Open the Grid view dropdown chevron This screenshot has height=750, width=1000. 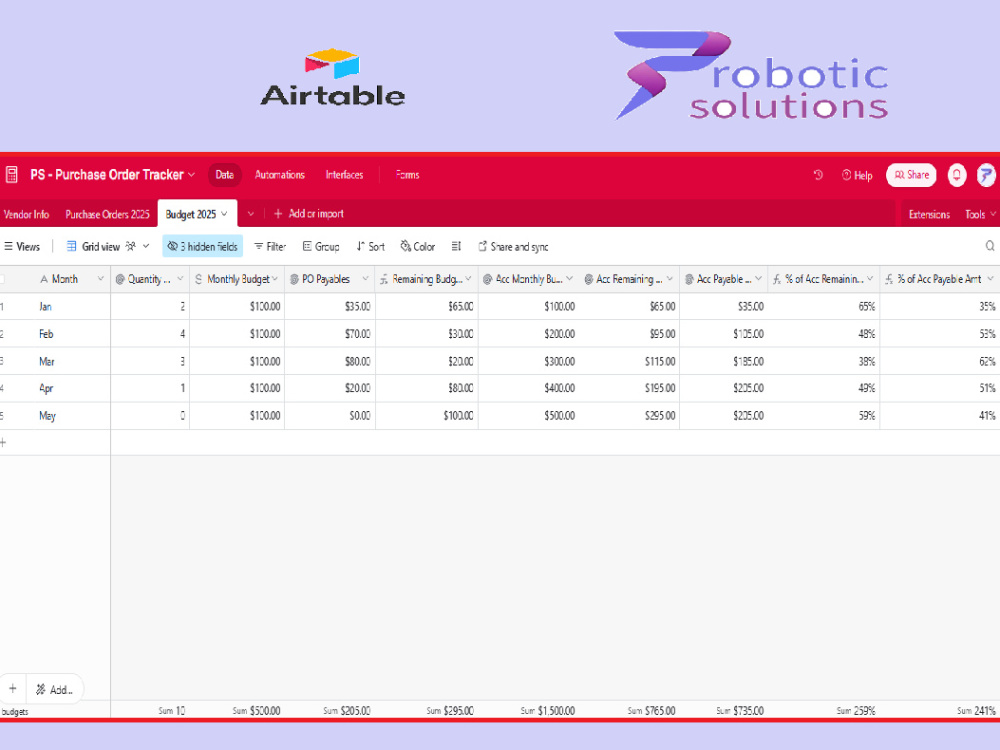pyautogui.click(x=146, y=246)
